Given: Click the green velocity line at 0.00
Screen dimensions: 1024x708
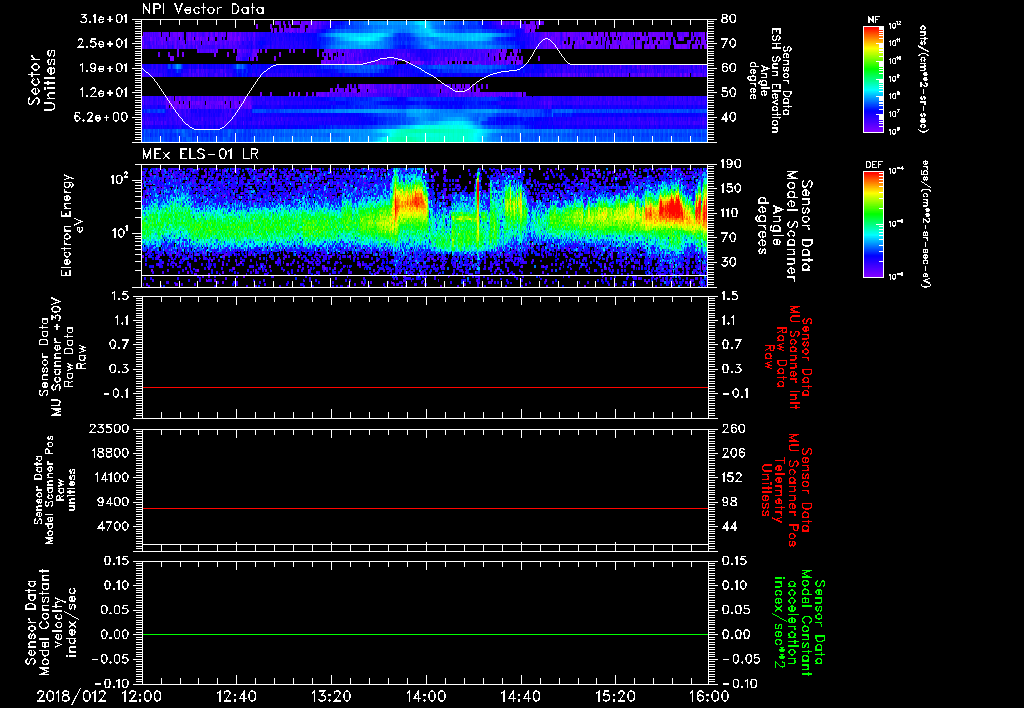Looking at the screenshot, I should (x=425, y=634).
